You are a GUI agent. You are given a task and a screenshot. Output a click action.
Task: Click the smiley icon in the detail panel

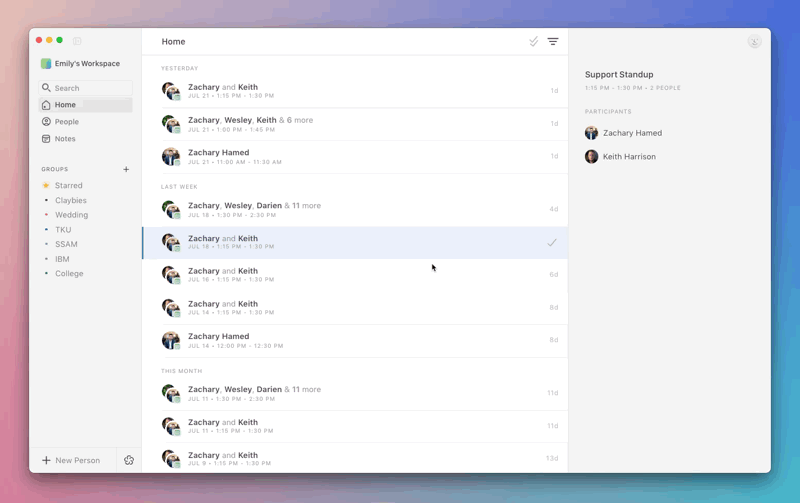point(754,42)
